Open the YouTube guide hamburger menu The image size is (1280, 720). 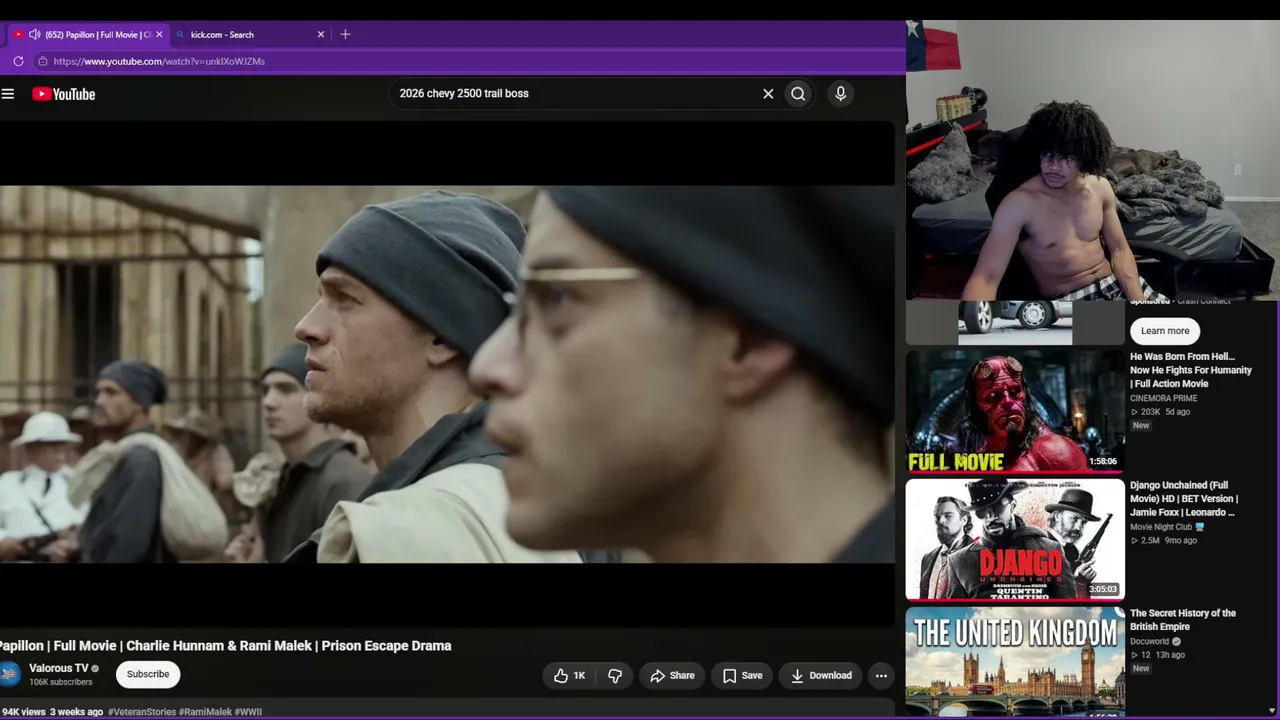tap(8, 94)
